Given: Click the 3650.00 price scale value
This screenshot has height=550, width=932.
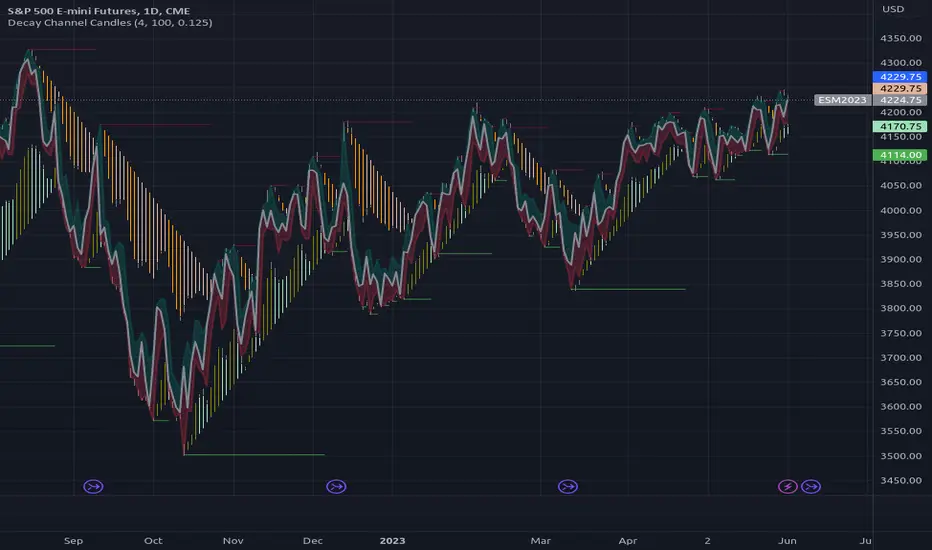Looking at the screenshot, I should point(901,382).
